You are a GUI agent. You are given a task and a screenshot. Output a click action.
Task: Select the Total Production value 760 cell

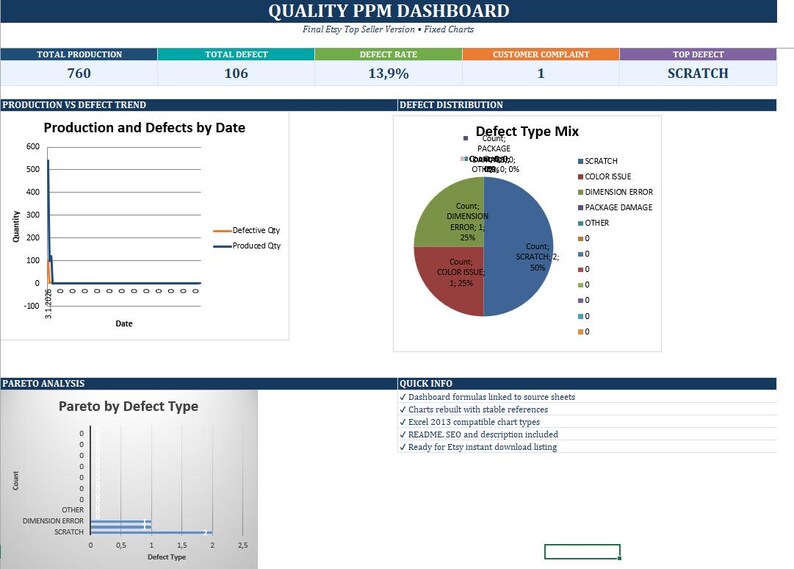tap(79, 73)
